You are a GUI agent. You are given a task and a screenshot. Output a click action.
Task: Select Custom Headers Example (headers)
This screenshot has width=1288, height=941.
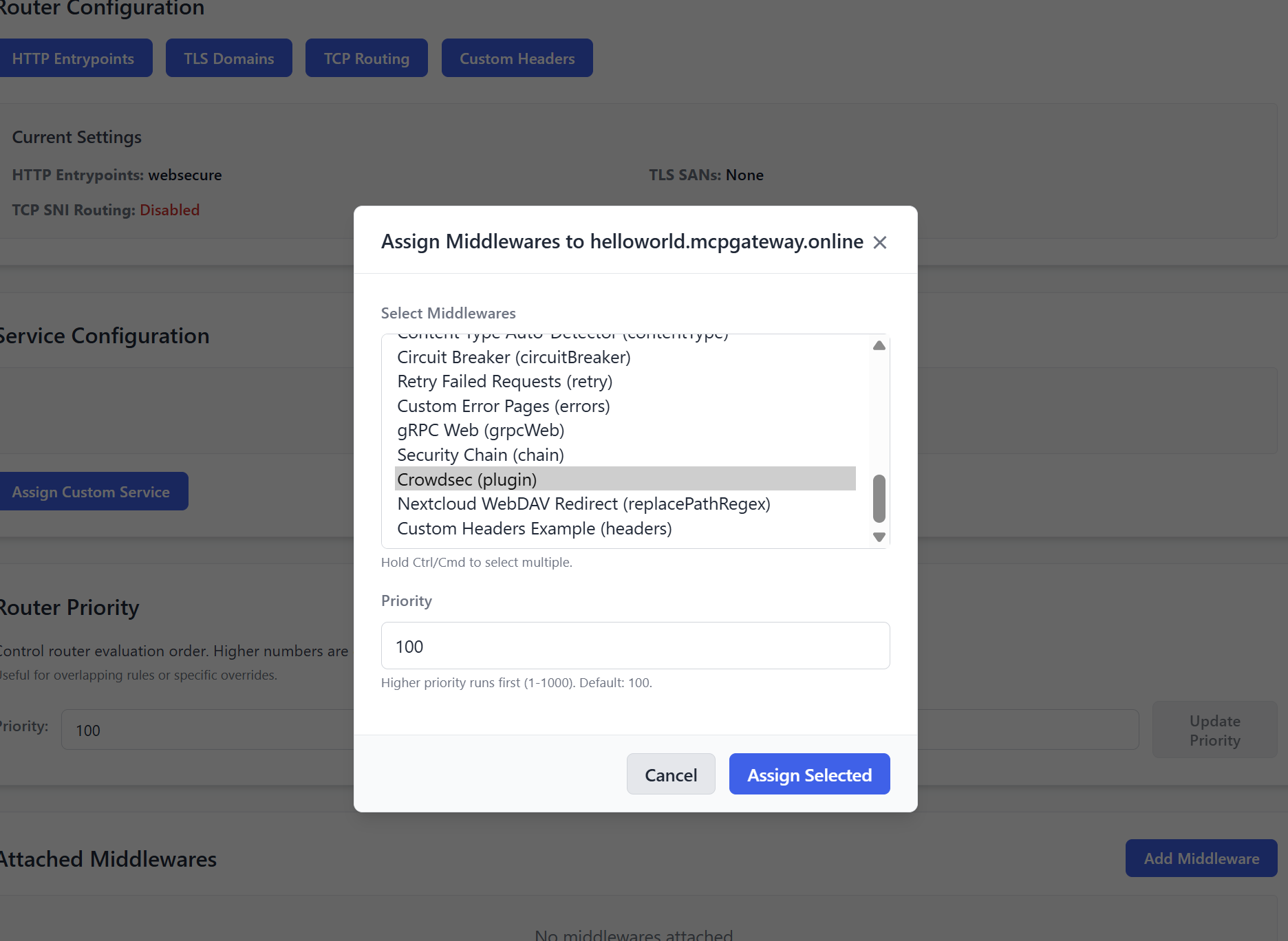pos(625,528)
